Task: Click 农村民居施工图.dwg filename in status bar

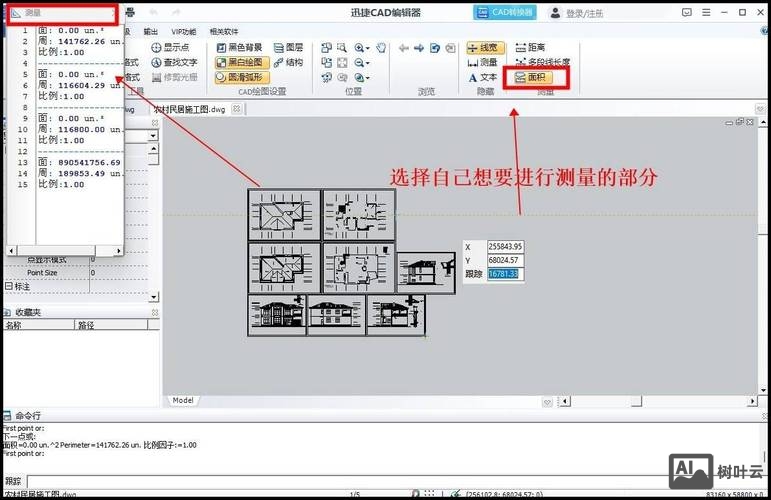Action: (40, 494)
